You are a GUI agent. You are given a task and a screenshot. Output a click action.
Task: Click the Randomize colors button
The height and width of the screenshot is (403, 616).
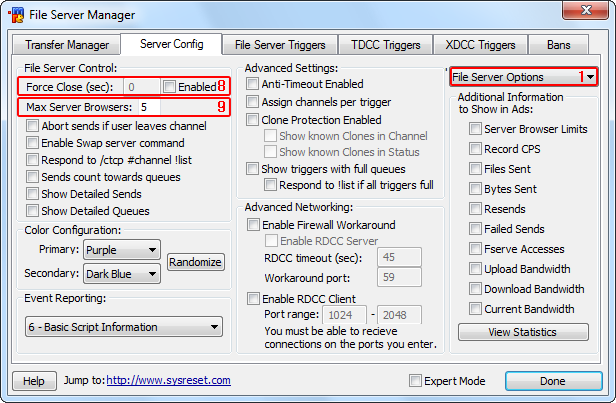[x=195, y=262]
